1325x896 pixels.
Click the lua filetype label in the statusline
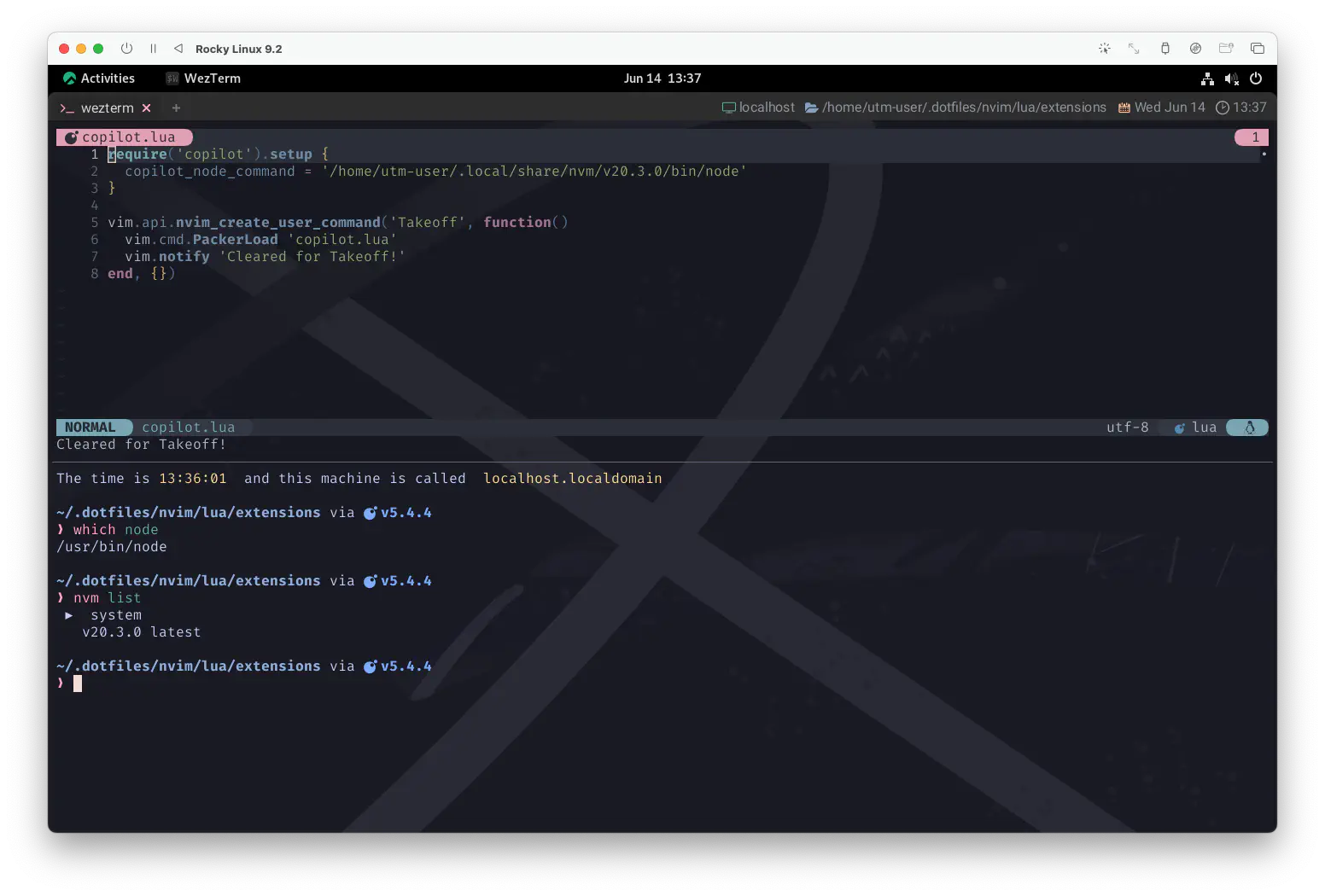tap(1205, 428)
